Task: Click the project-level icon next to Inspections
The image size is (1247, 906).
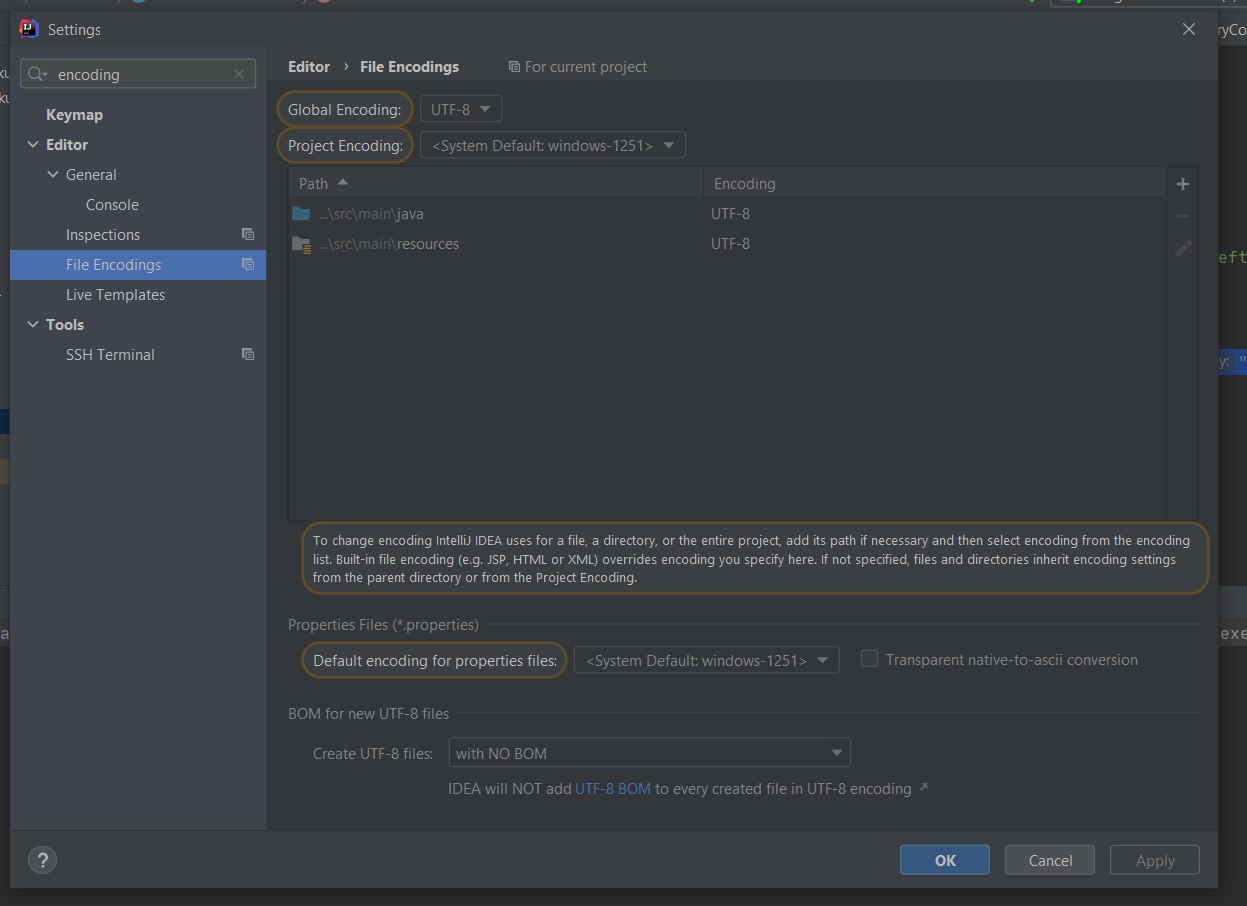Action: coord(248,234)
